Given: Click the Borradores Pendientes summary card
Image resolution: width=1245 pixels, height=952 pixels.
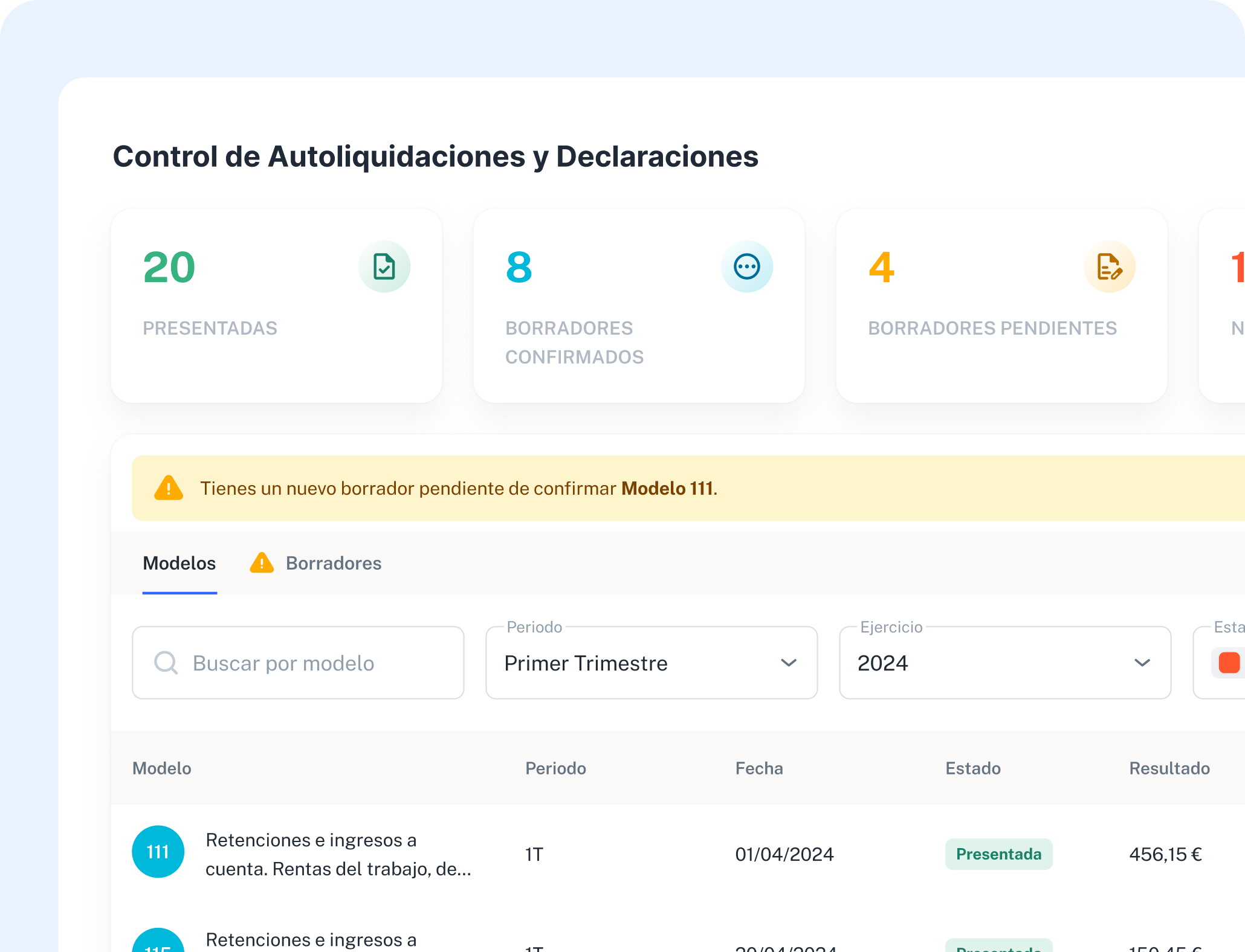Looking at the screenshot, I should tap(1001, 305).
